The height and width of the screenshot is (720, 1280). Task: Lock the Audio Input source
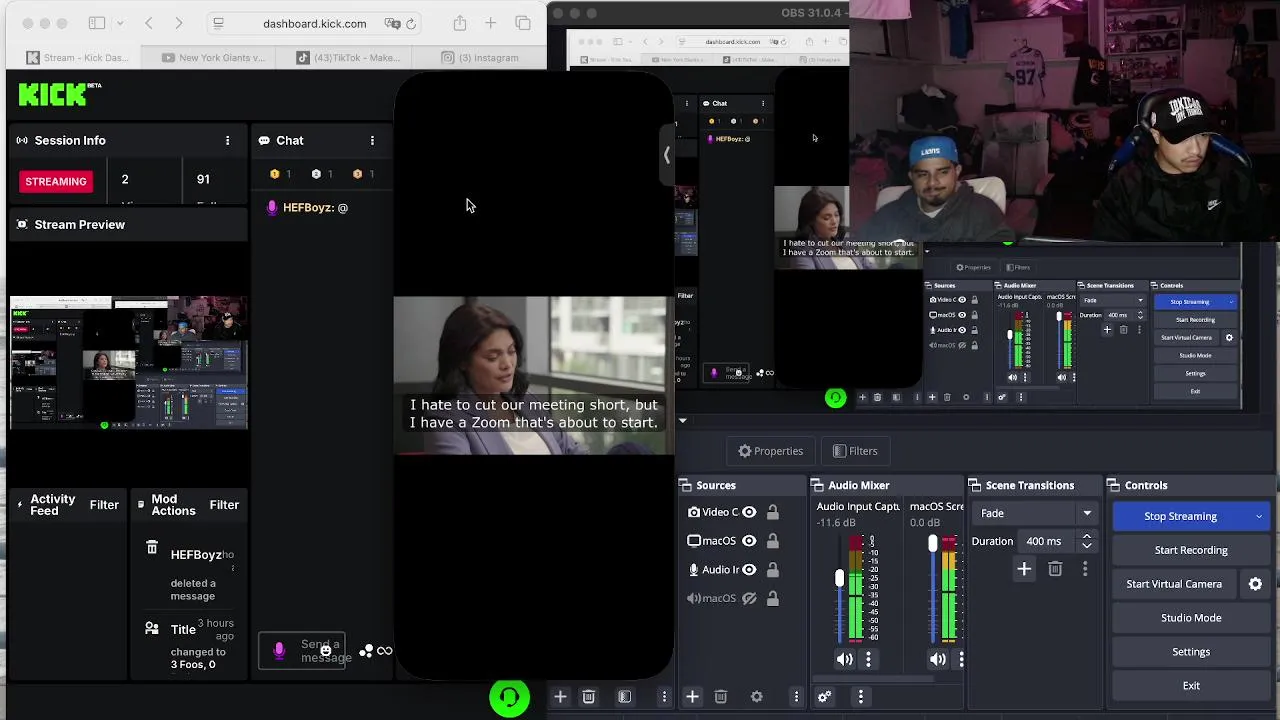click(772, 570)
